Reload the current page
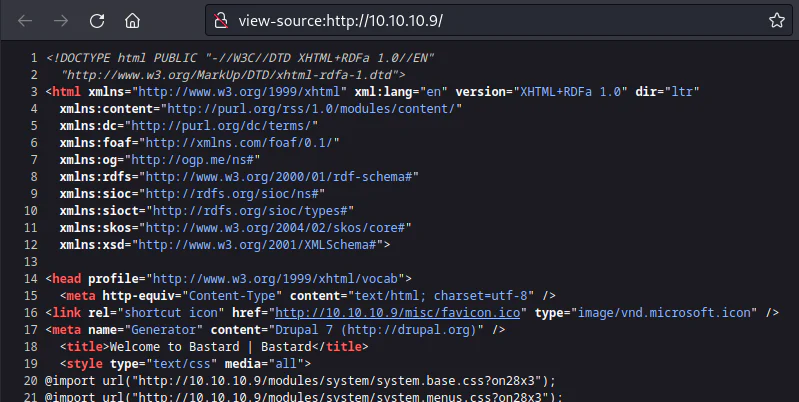 point(97,20)
